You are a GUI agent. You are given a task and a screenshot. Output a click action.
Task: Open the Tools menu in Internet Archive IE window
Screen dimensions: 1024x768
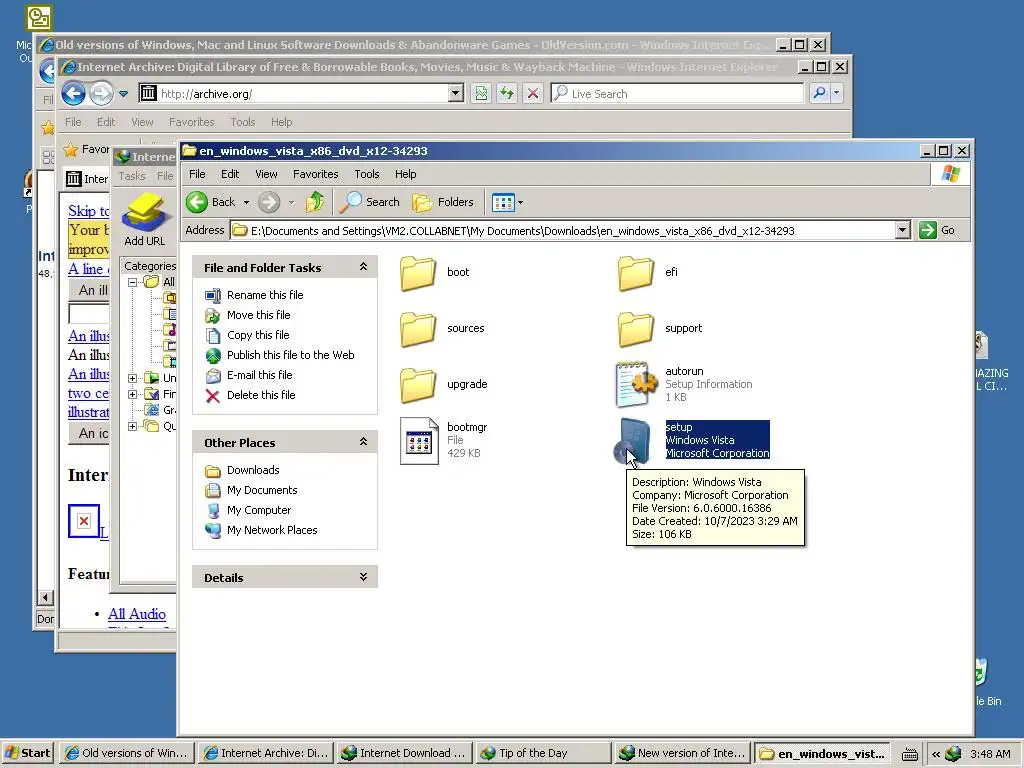click(x=242, y=122)
